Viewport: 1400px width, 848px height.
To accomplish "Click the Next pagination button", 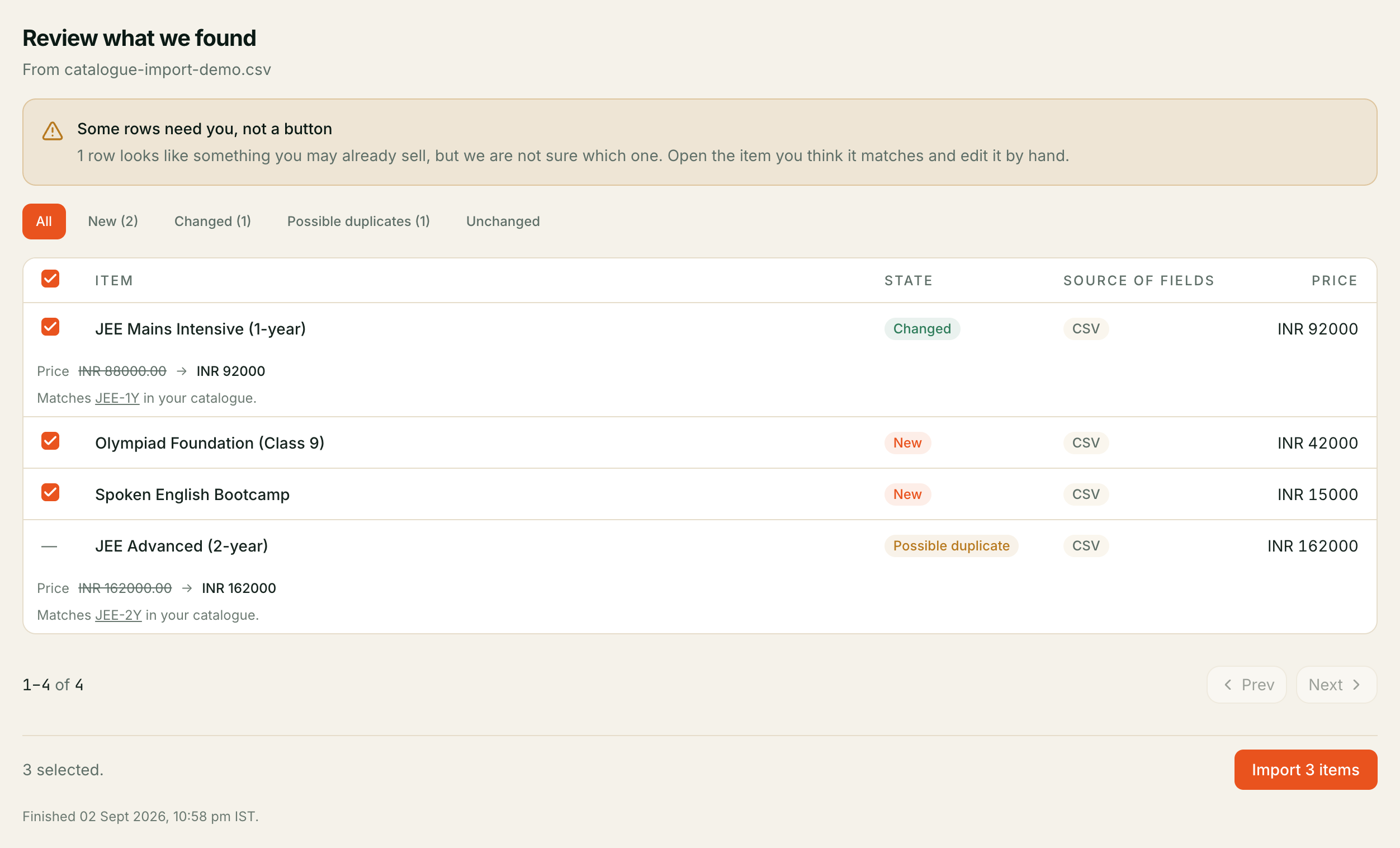I will 1336,684.
